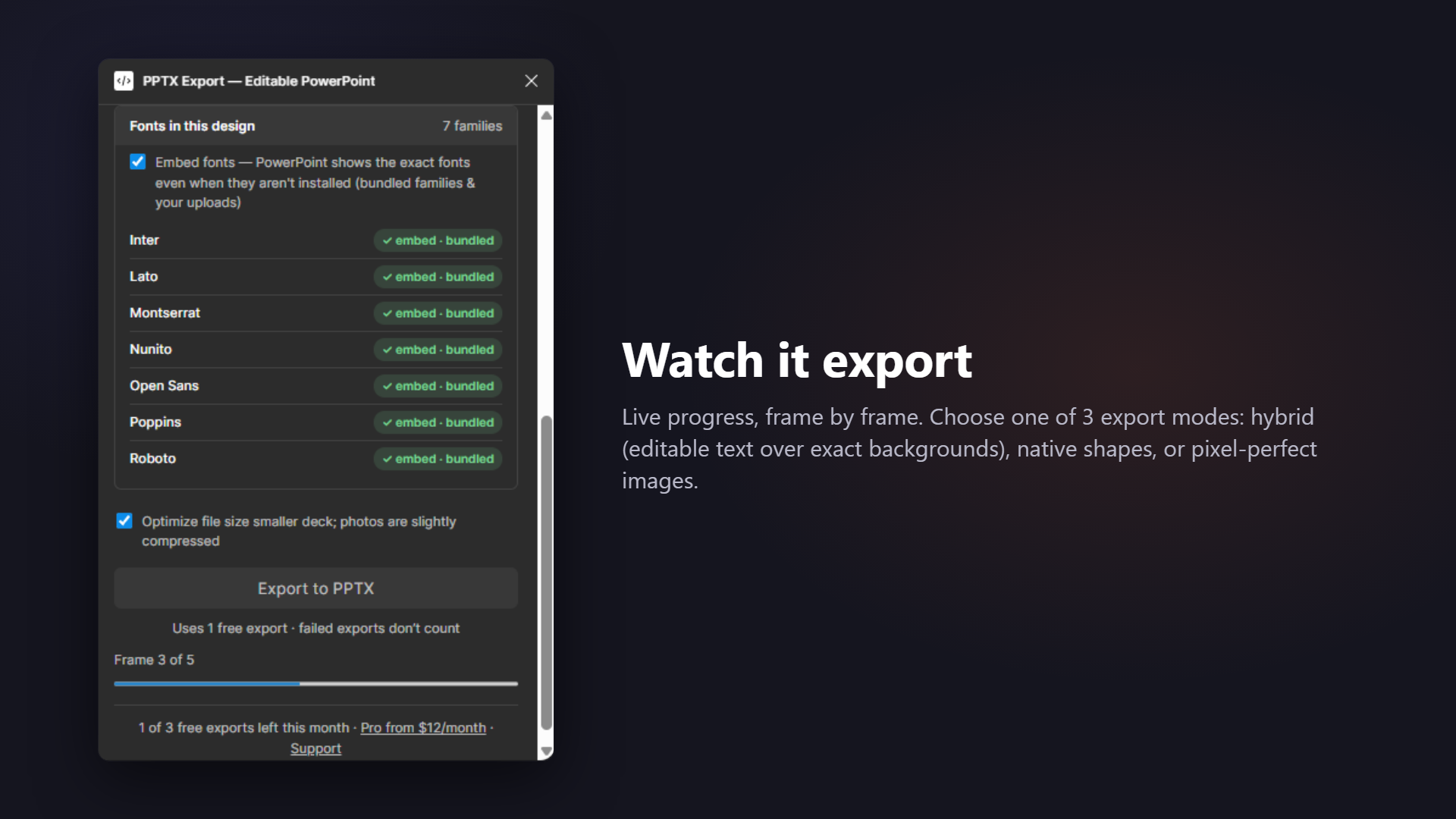Viewport: 1456px width, 819px height.
Task: Click the Nunito embed bundled badge
Action: click(x=438, y=350)
